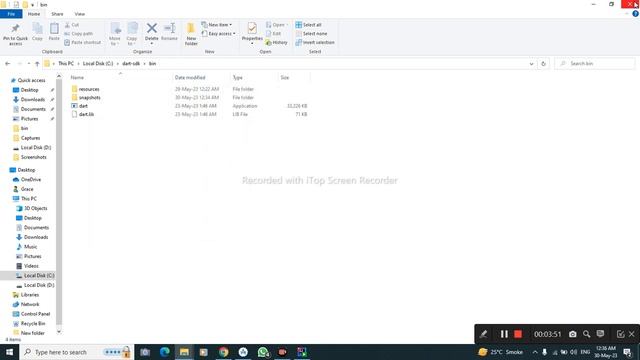Click the Copy ribbon icon
This screenshot has width=640, height=360.
(x=37, y=29)
